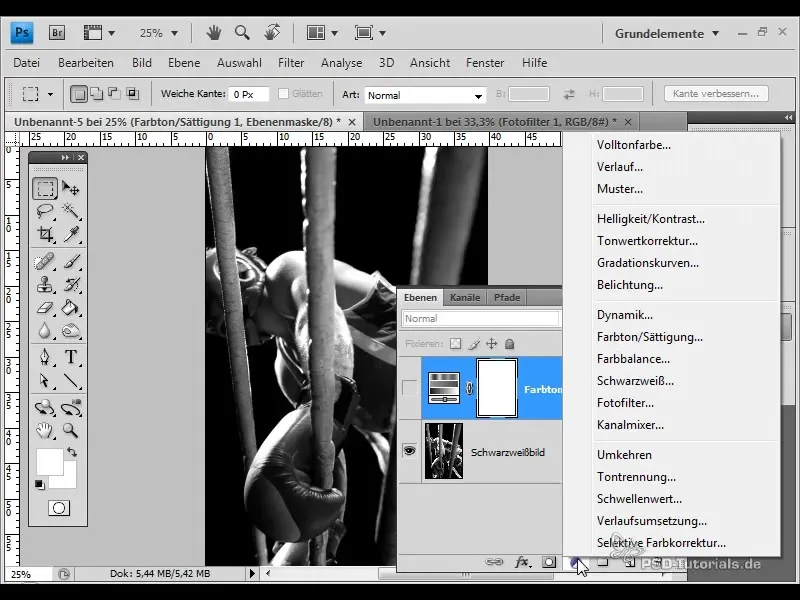Viewport: 800px width, 600px height.
Task: Open the Filter menu
Action: point(291,63)
